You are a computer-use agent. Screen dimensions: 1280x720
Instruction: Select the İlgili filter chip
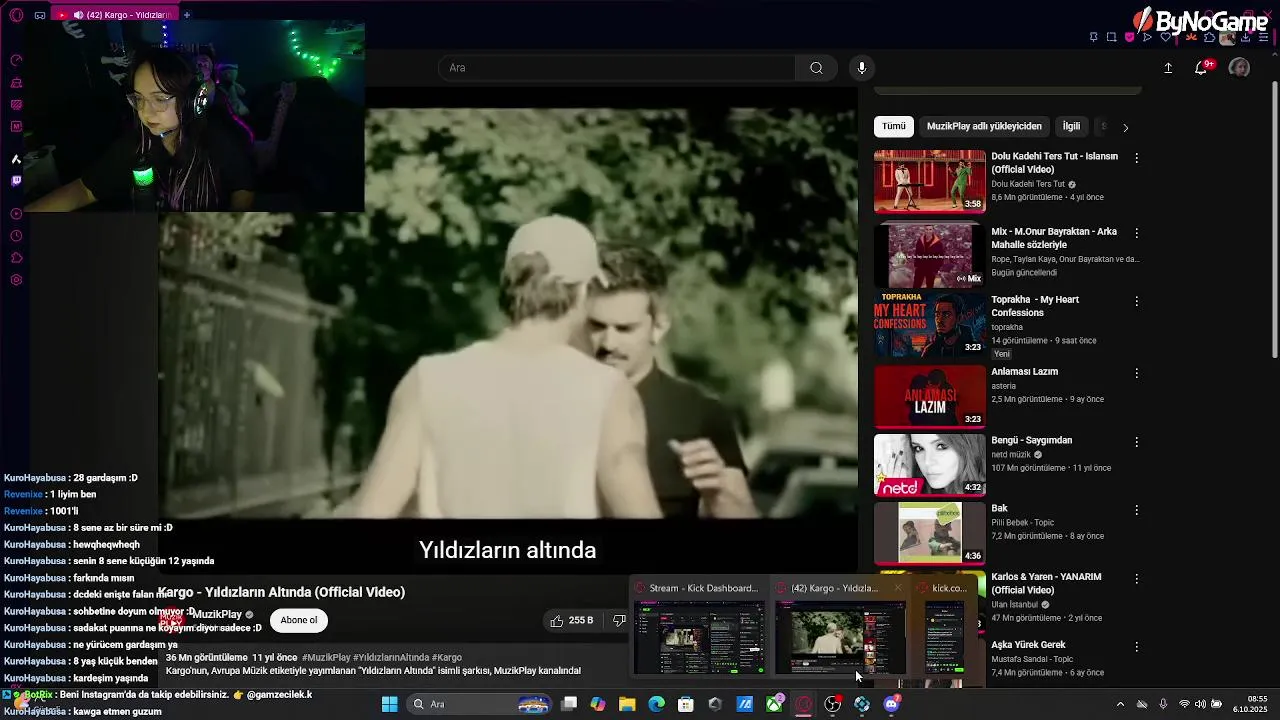coord(1071,126)
